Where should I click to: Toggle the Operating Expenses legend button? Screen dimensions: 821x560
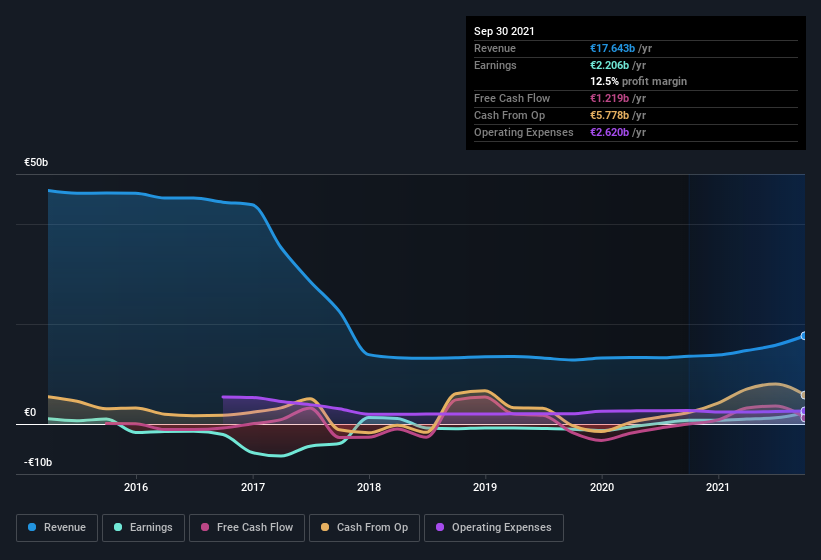494,528
